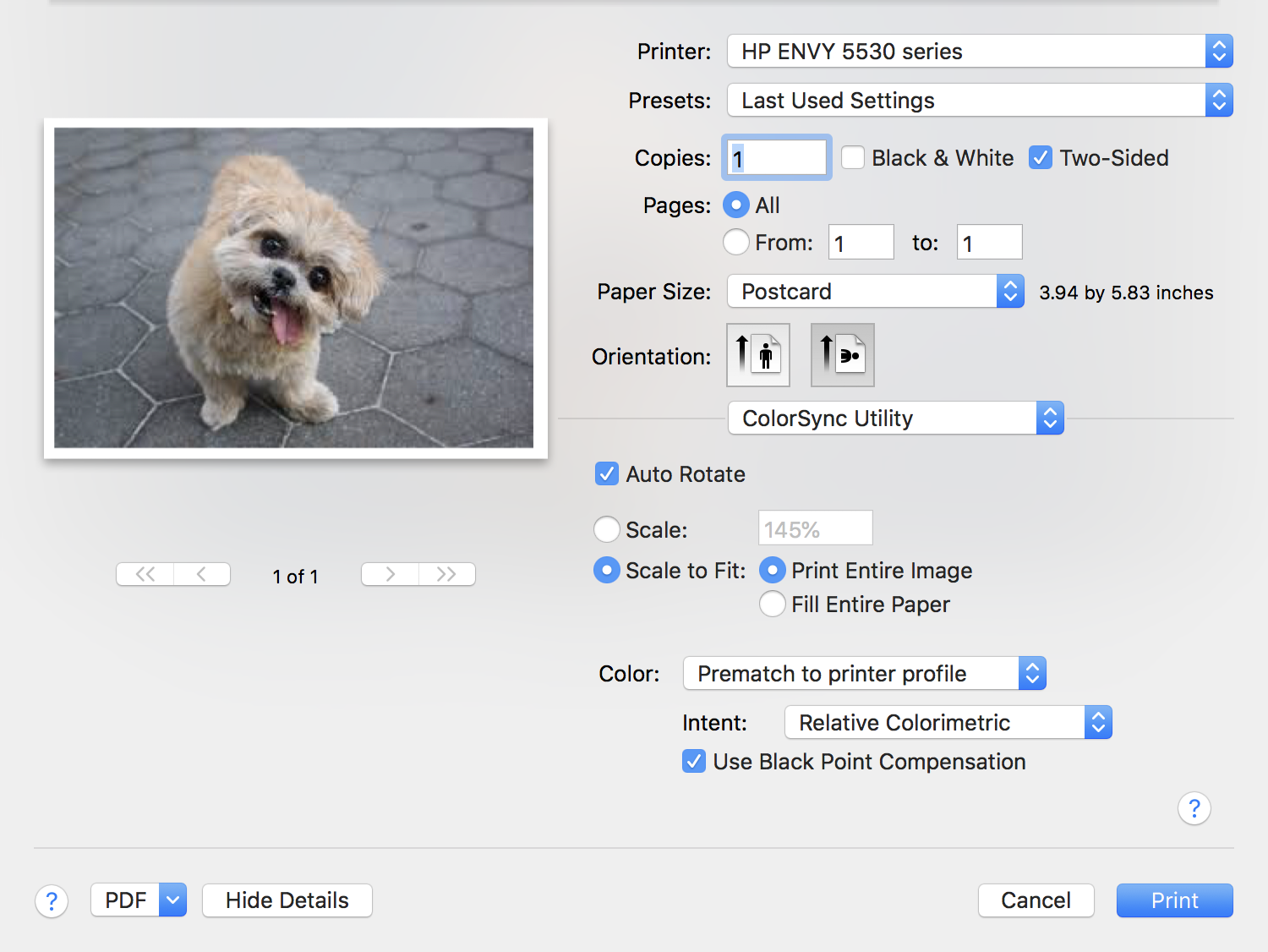Open the PDF options menu arrow
The image size is (1268, 952).
(x=173, y=900)
